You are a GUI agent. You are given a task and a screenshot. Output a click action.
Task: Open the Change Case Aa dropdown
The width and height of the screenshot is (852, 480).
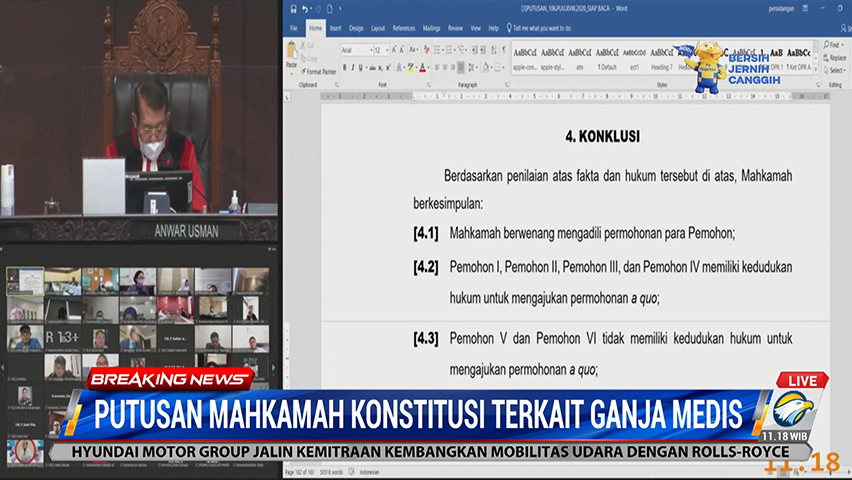[x=414, y=50]
